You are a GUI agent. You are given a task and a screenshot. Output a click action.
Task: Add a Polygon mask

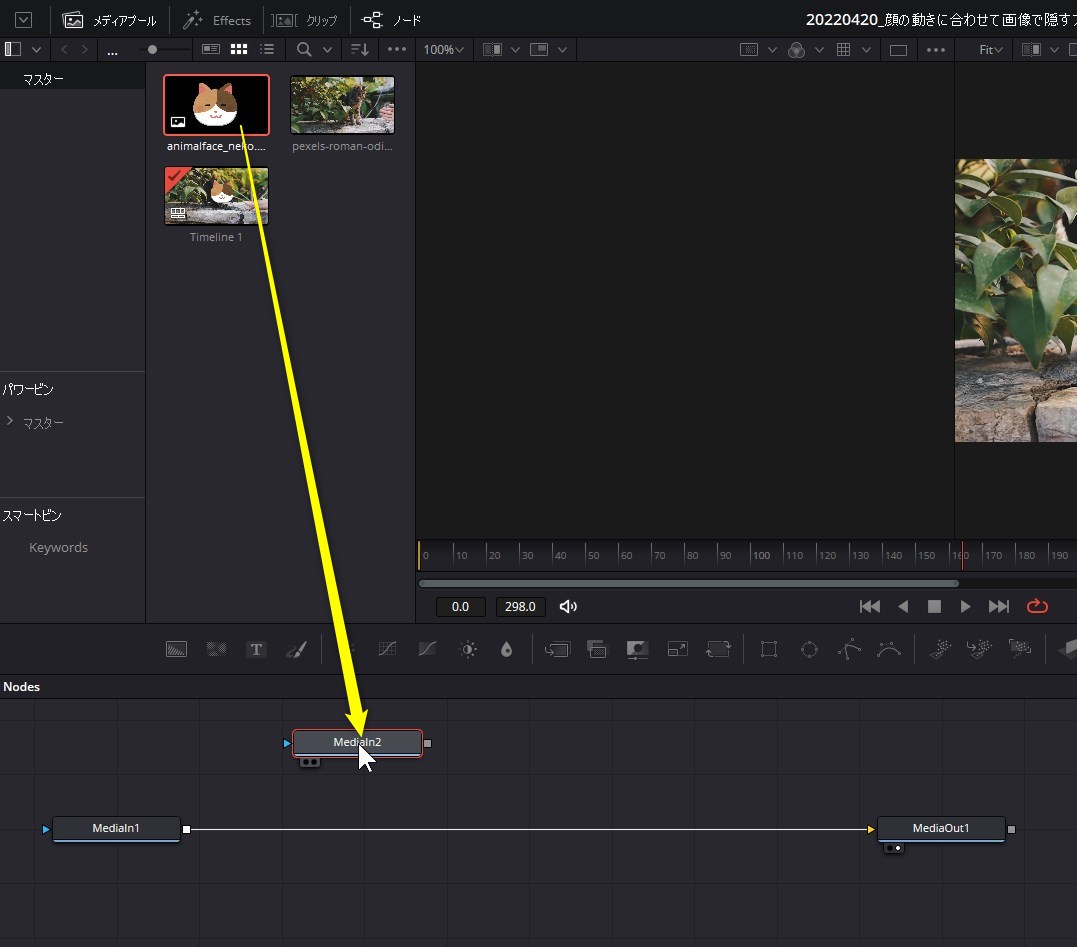coord(850,649)
